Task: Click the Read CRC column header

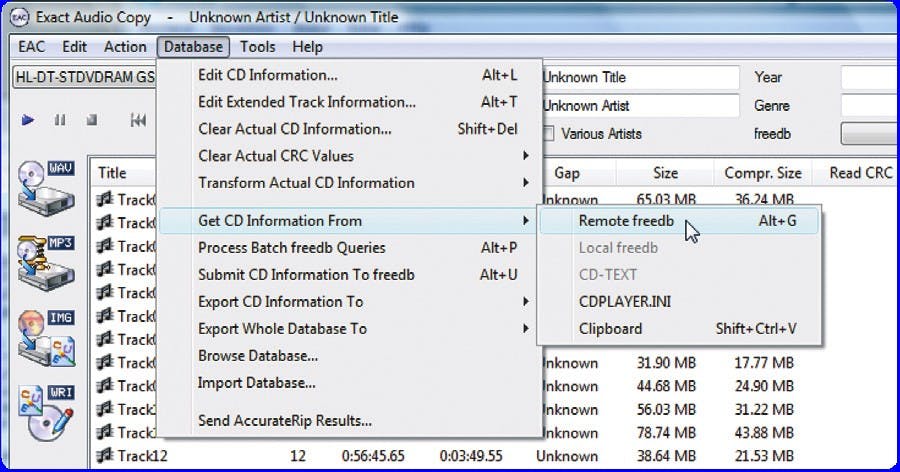Action: (857, 173)
